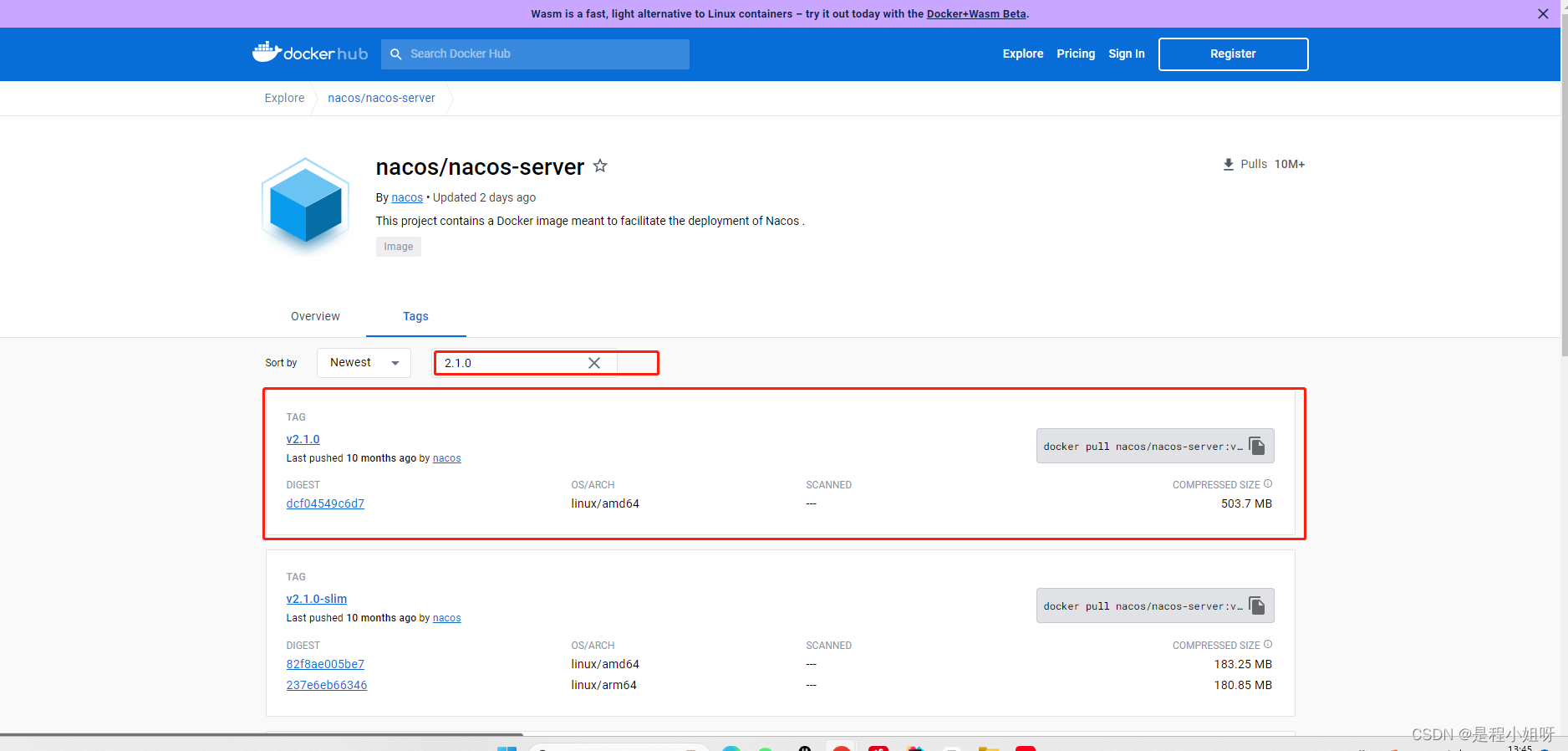Click the Register button
This screenshot has height=751, width=1568.
click(x=1233, y=54)
